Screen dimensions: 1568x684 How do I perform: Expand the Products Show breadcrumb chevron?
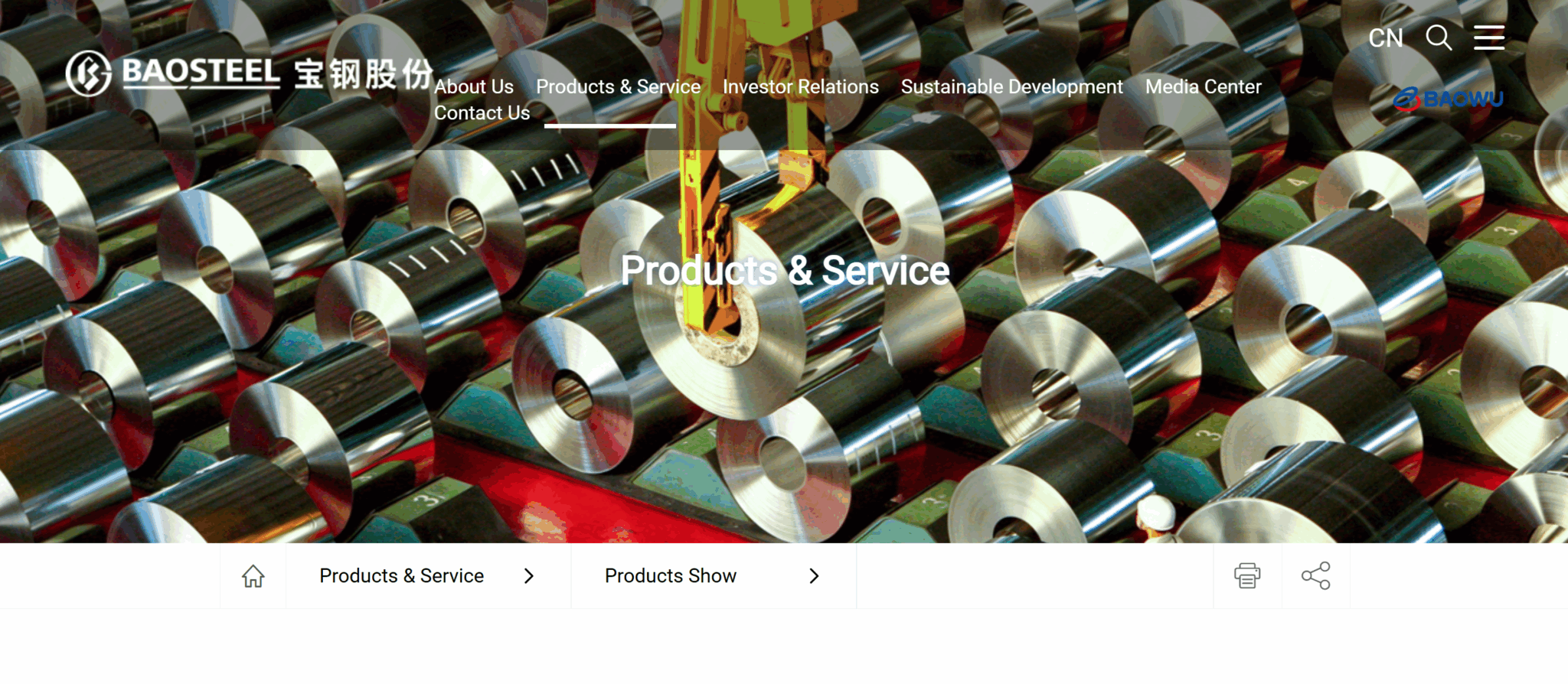(814, 576)
